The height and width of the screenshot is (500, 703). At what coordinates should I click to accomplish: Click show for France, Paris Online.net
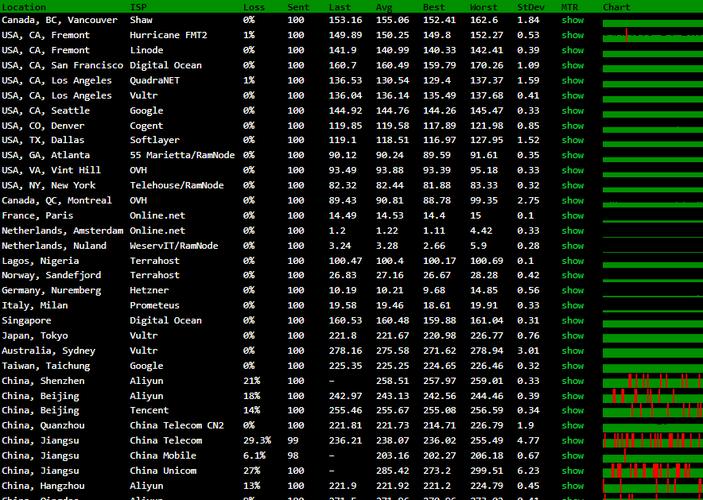pos(573,216)
